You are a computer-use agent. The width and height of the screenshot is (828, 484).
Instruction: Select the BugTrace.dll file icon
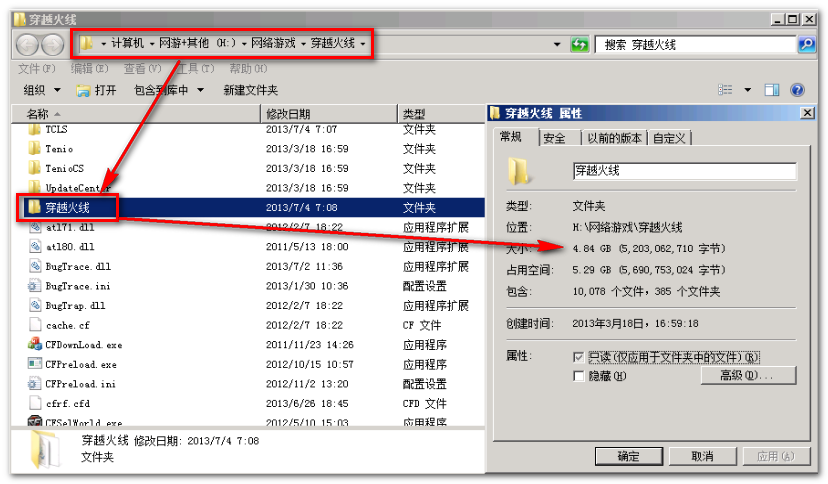[35, 266]
